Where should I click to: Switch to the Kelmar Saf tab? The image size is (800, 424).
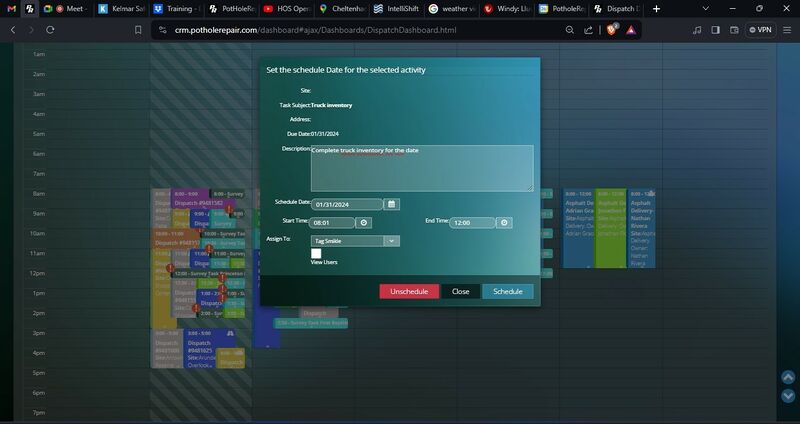[x=121, y=9]
